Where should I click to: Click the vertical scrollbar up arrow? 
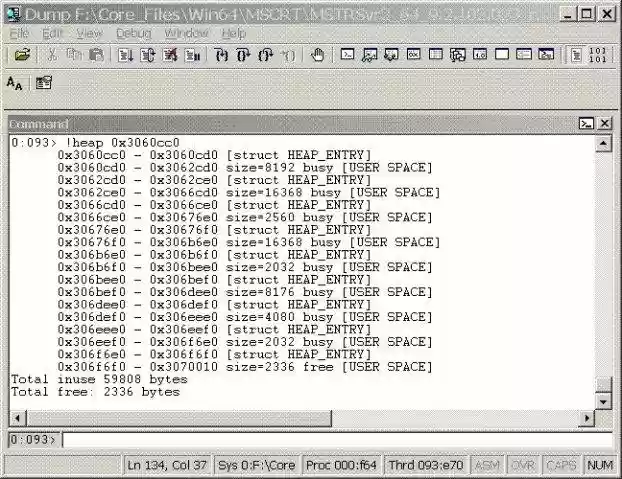(603, 144)
